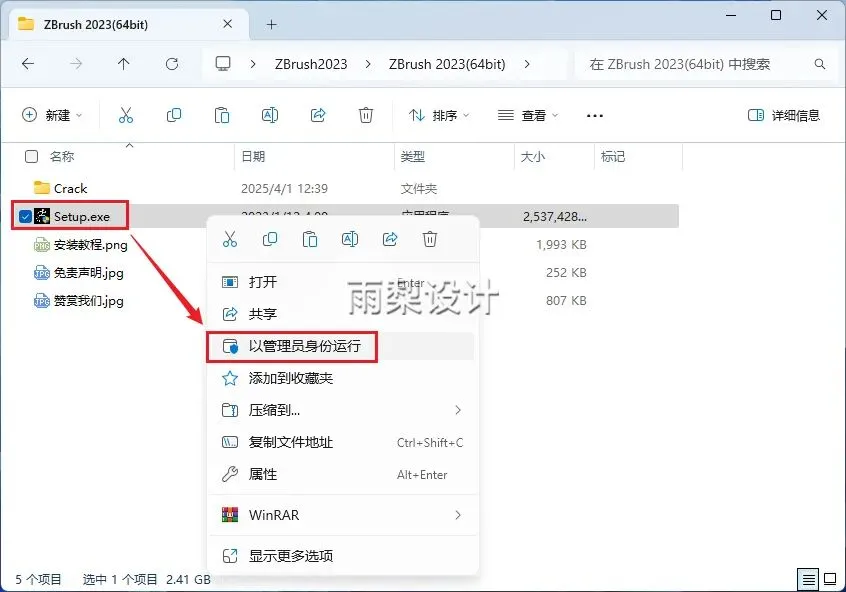Go up one folder level
The height and width of the screenshot is (592, 846).
[x=124, y=64]
